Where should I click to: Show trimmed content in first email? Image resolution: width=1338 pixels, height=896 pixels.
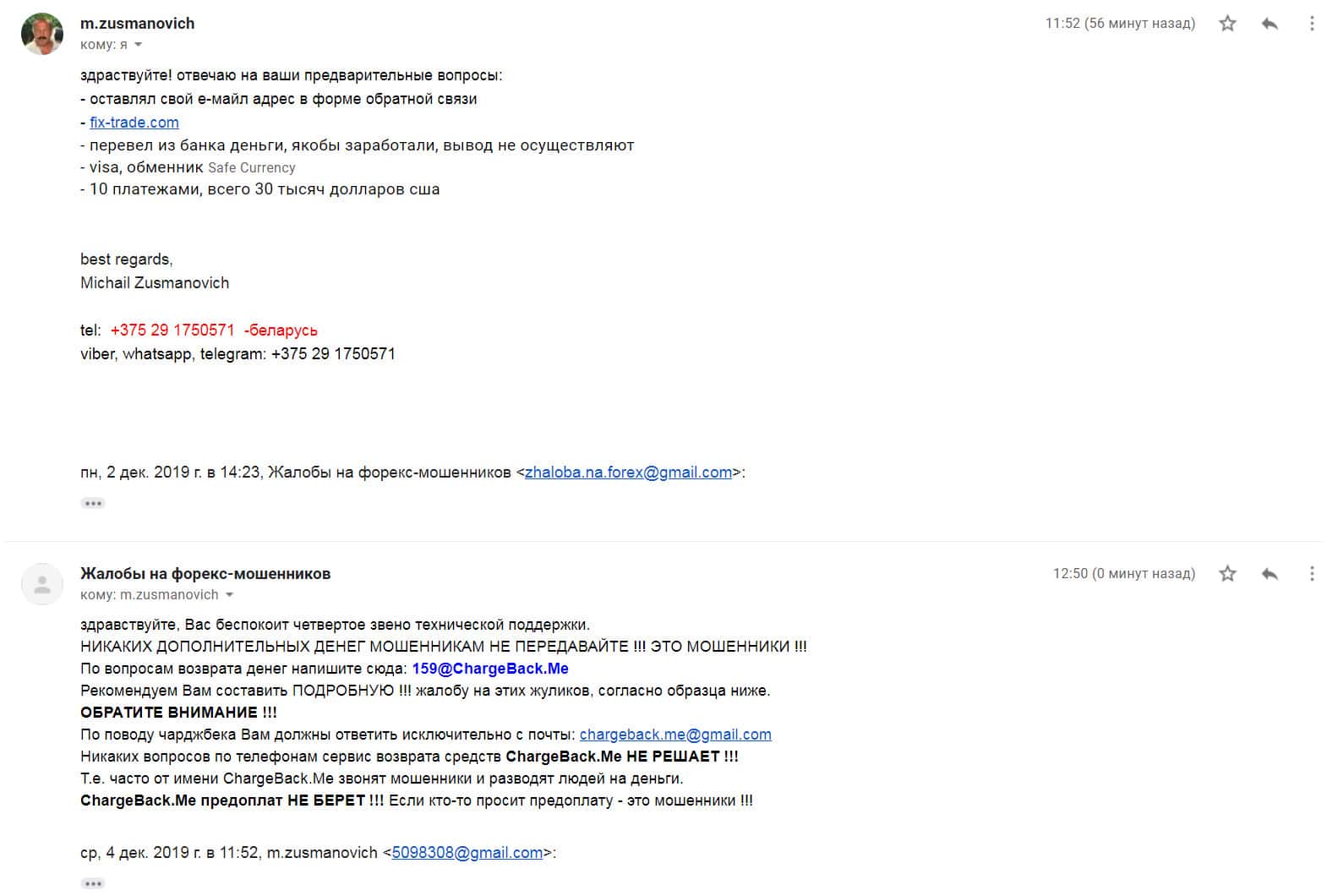click(x=93, y=503)
